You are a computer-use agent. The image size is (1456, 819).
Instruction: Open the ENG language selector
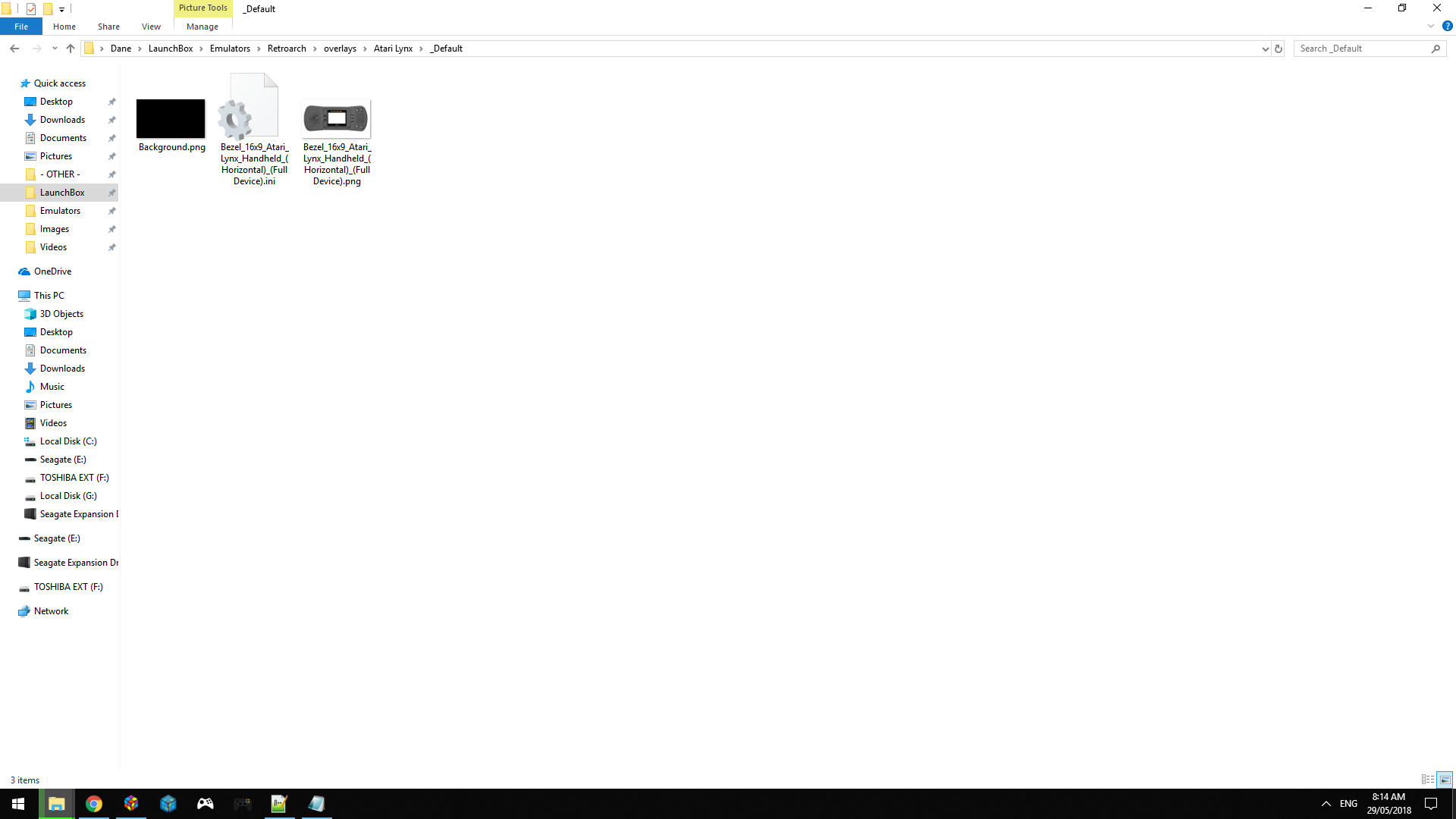point(1348,804)
